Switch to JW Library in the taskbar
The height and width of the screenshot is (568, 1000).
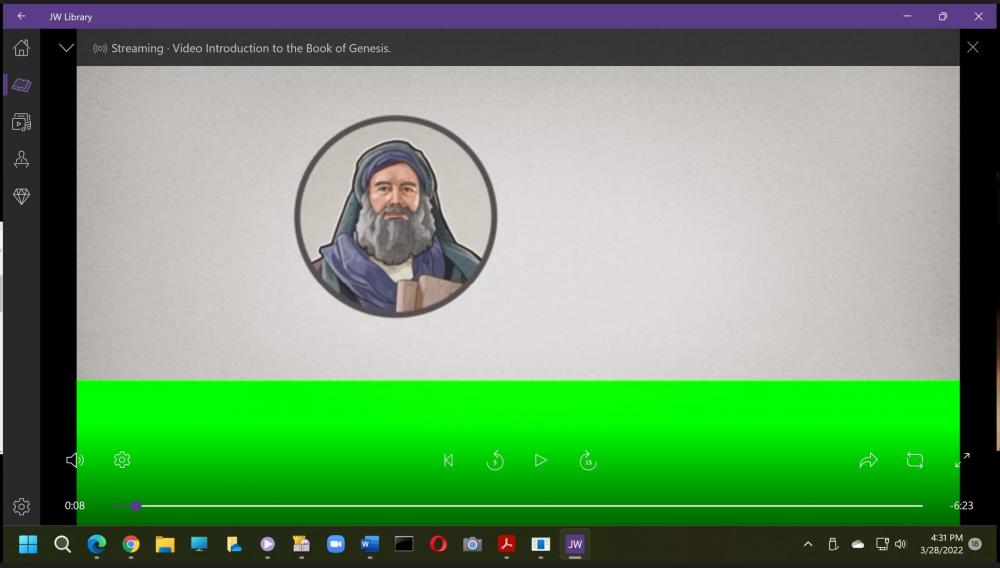point(575,544)
